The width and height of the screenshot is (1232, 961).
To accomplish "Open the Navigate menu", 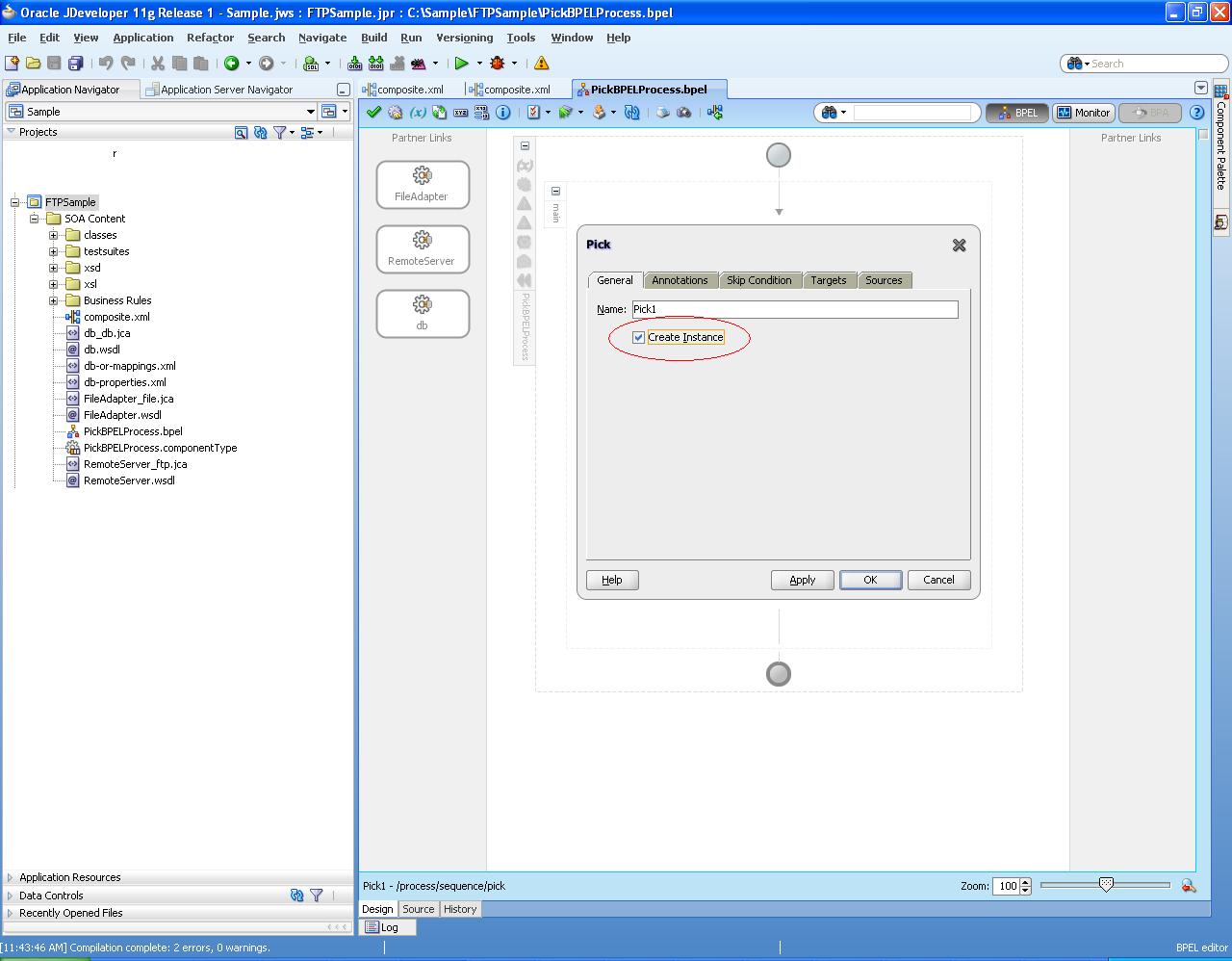I will point(321,38).
